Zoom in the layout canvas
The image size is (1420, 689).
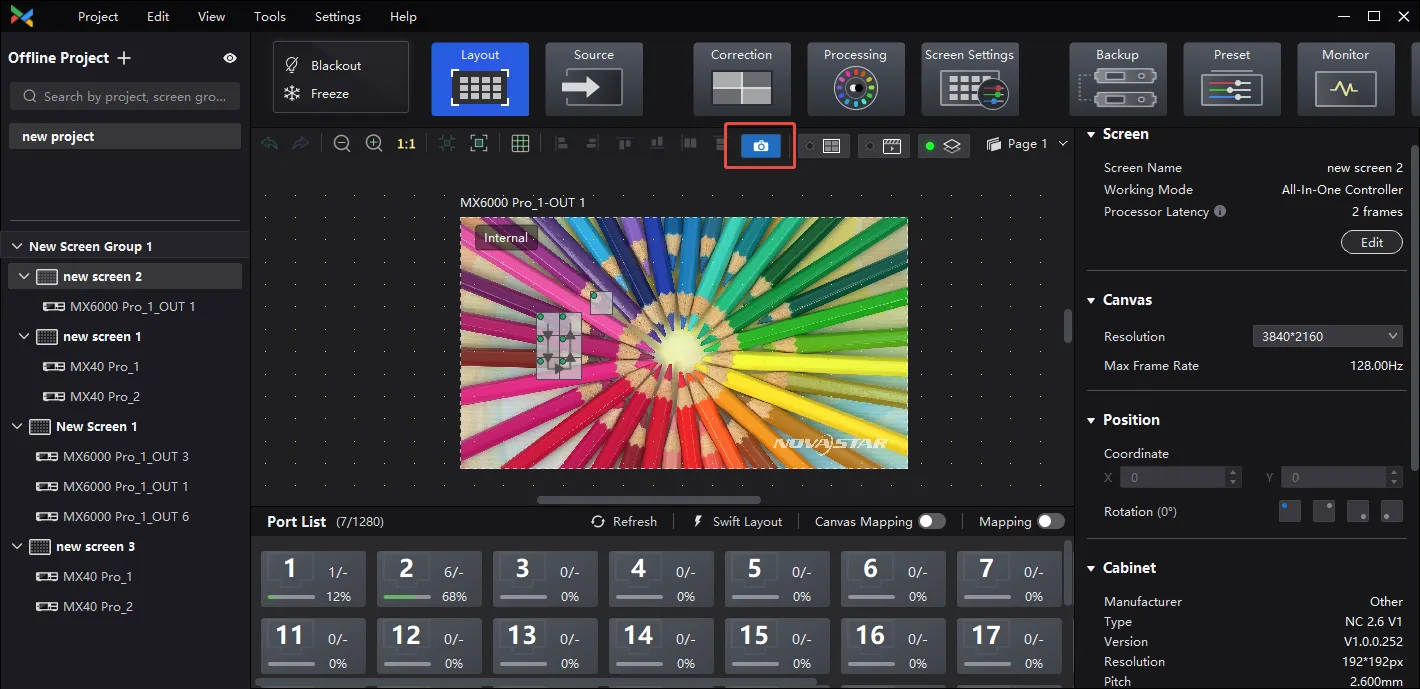click(374, 144)
